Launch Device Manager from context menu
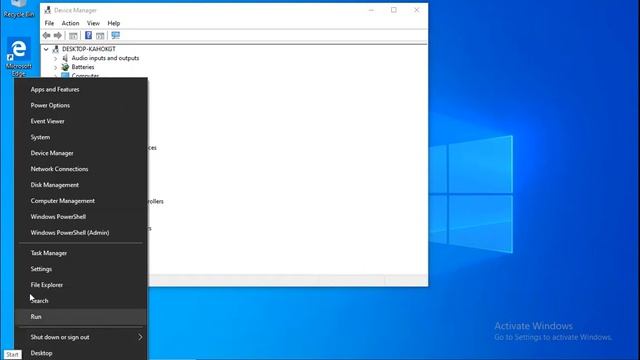Image resolution: width=640 pixels, height=360 pixels. (81, 153)
